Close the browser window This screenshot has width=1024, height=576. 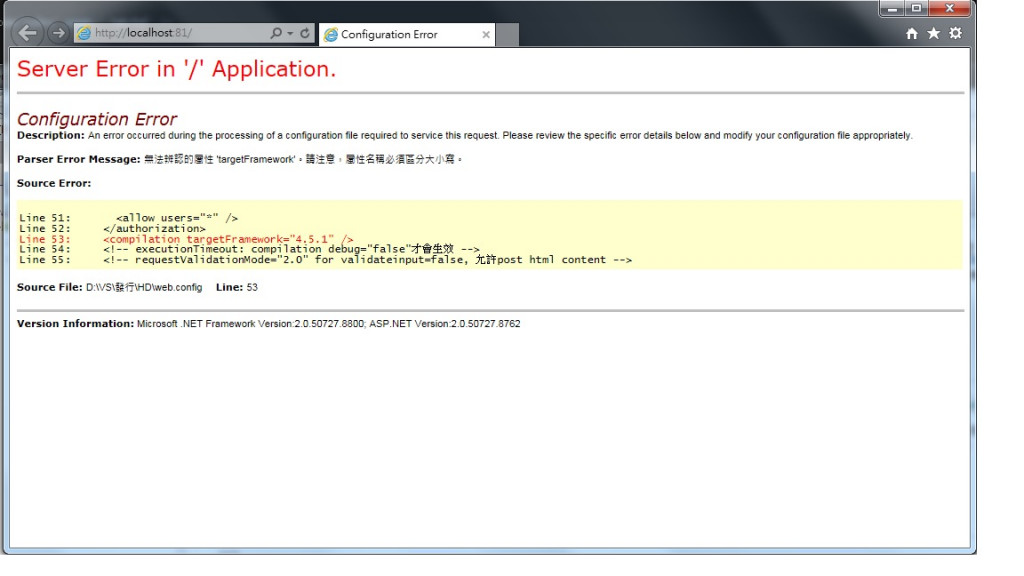coord(950,8)
